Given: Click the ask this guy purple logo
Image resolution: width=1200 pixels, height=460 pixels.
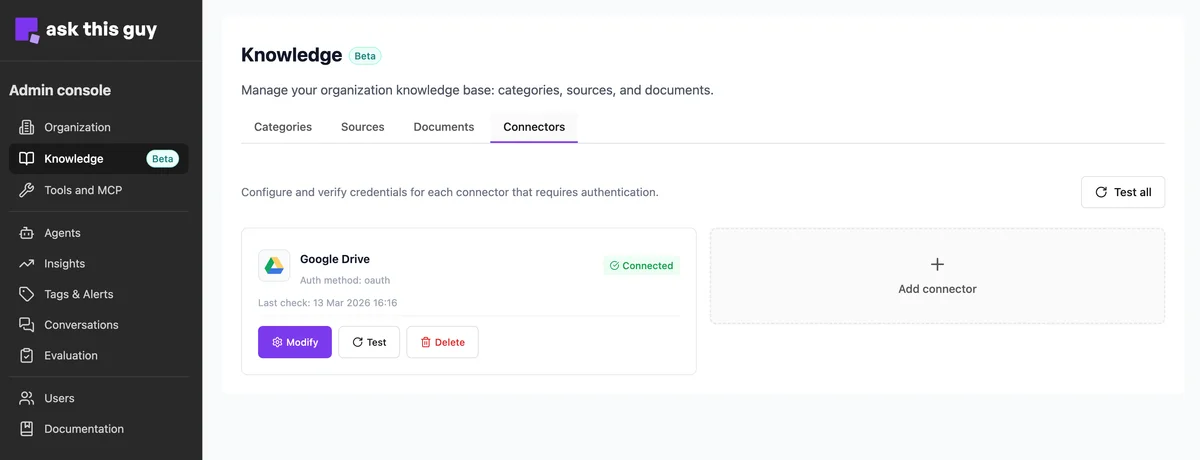Looking at the screenshot, I should click(27, 30).
